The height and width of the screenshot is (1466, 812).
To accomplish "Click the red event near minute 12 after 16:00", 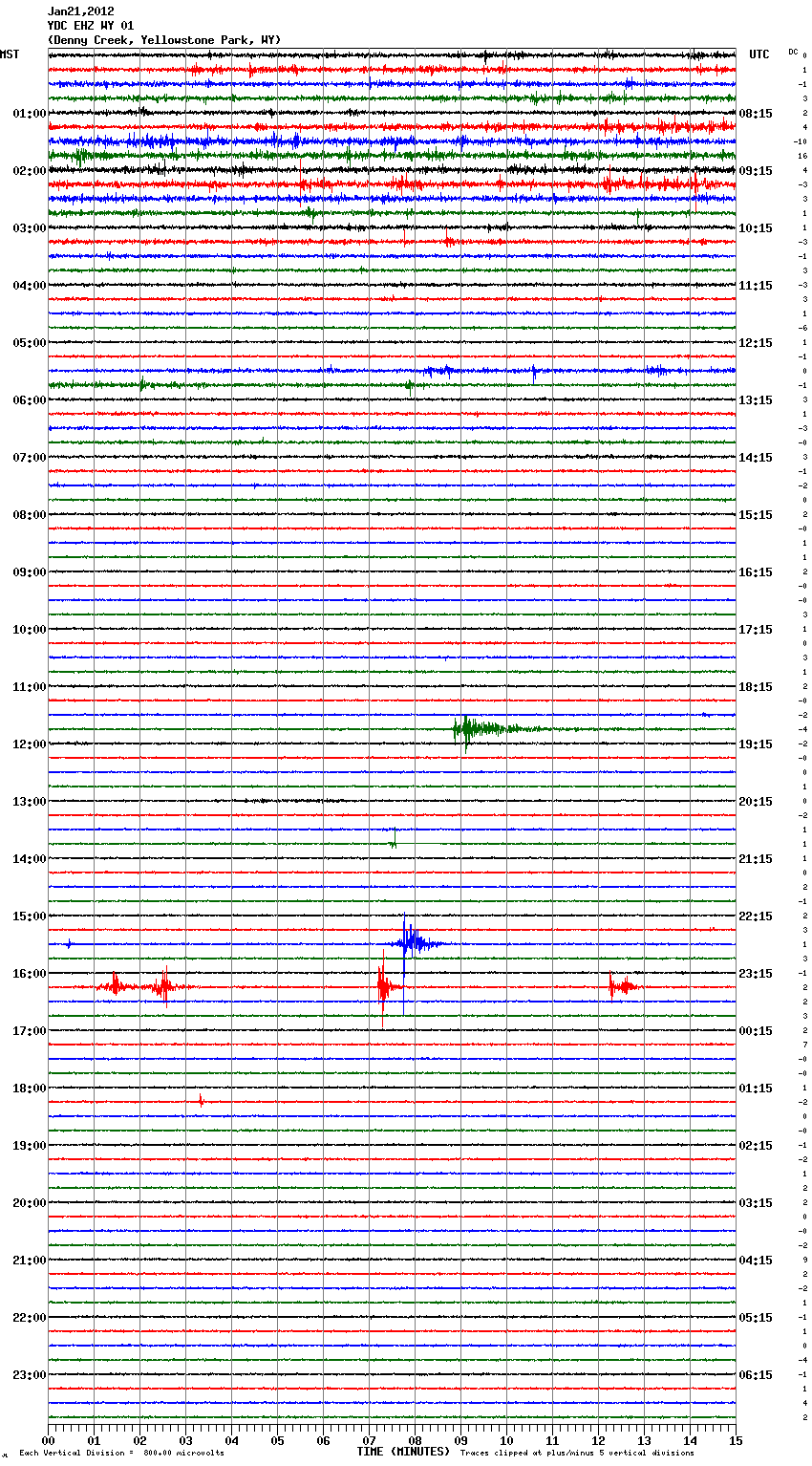I will [624, 985].
